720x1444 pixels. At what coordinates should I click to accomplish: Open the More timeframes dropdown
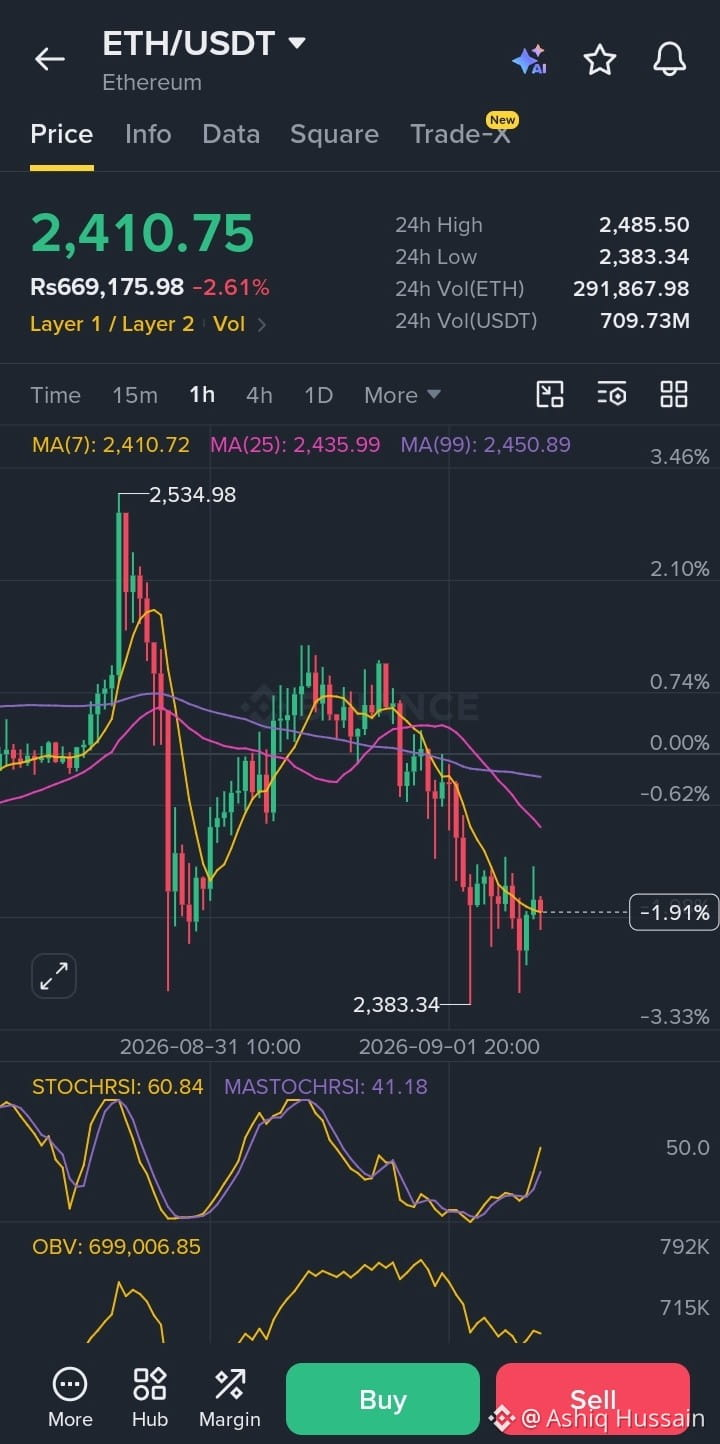point(402,395)
